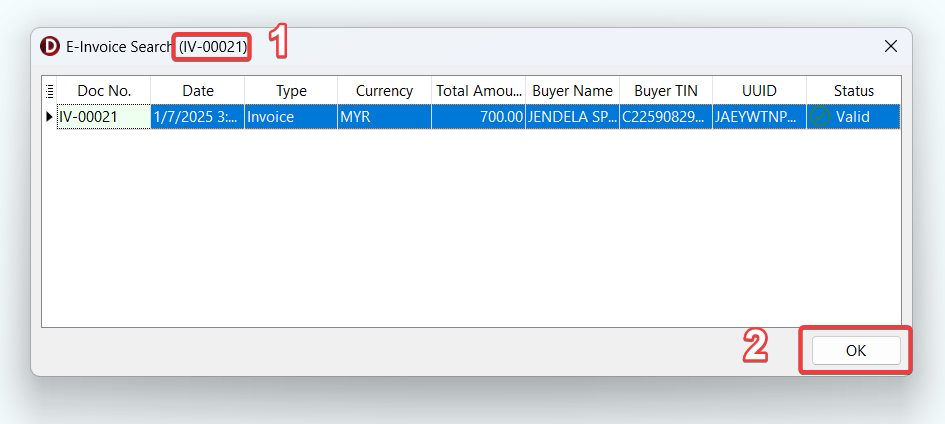Open the grid column chooser icon

pyautogui.click(x=49, y=91)
